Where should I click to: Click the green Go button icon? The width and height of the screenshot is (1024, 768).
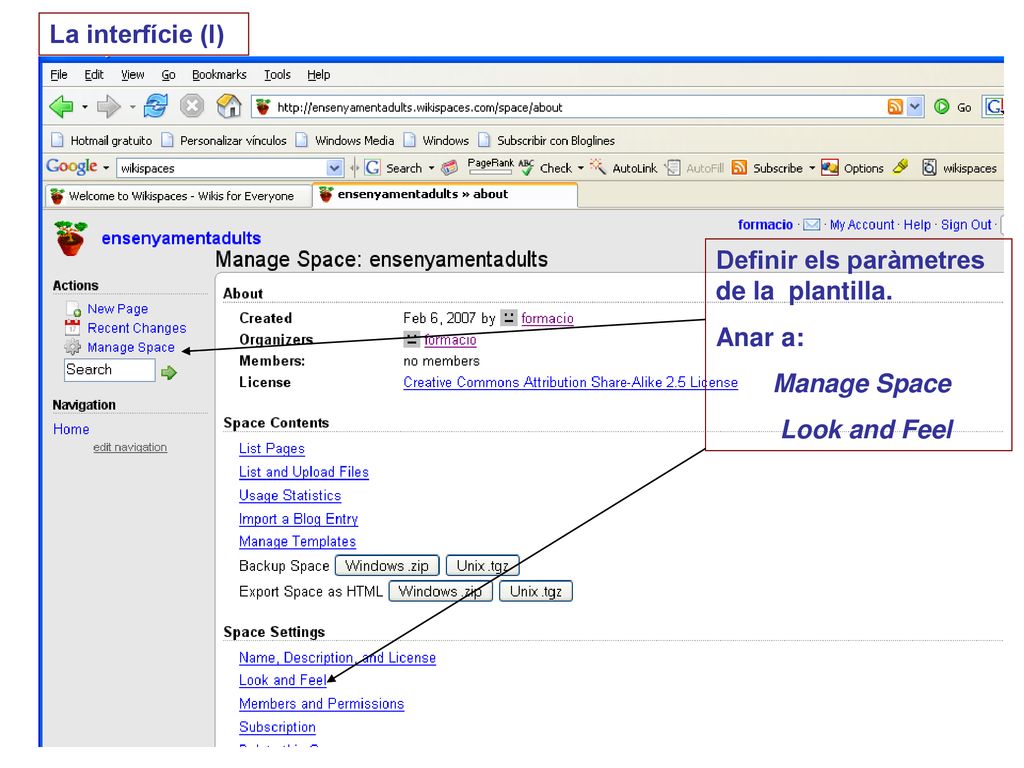[x=941, y=106]
